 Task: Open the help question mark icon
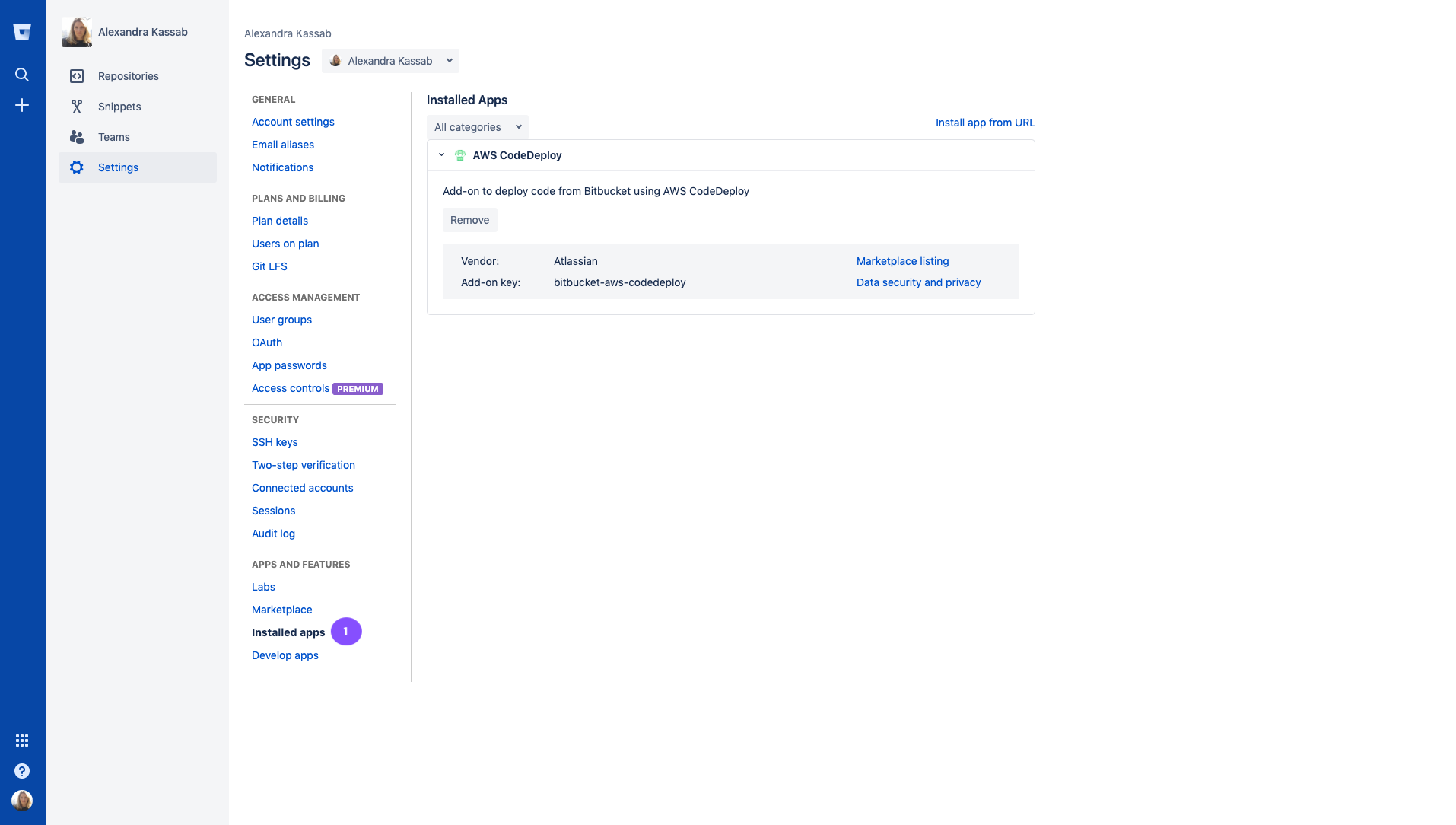pyautogui.click(x=22, y=771)
